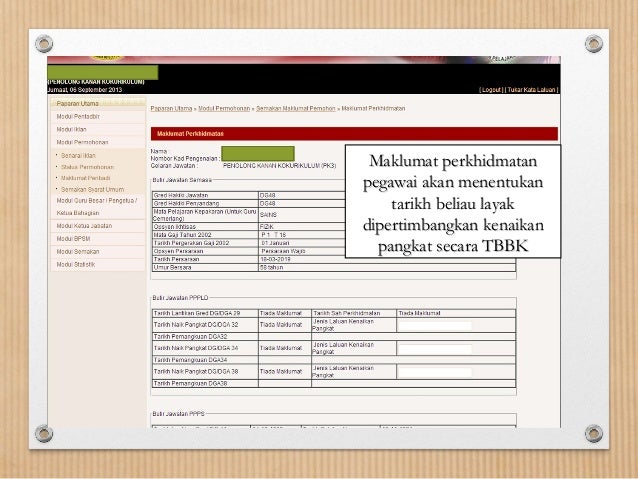Click Persaraan Wajib value

pyautogui.click(x=283, y=251)
